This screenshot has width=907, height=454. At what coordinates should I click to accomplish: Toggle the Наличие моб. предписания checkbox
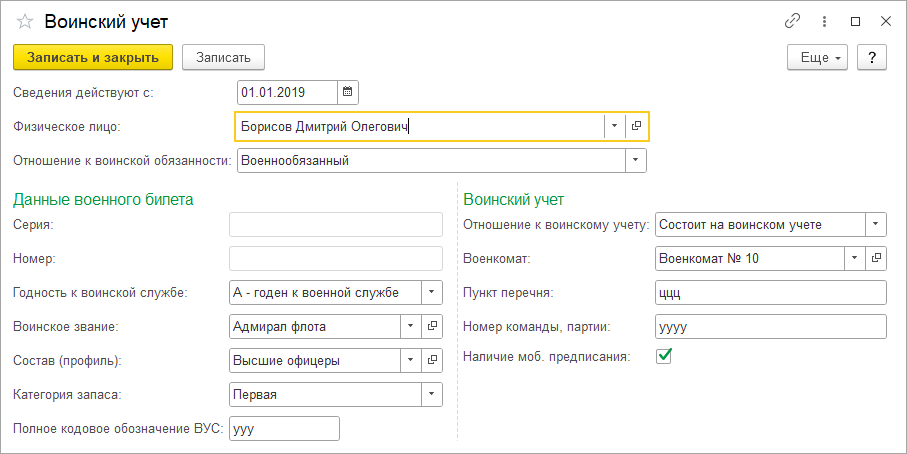(664, 356)
